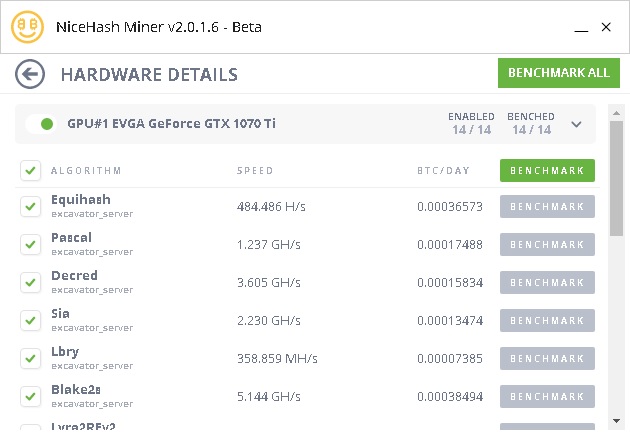The width and height of the screenshot is (630, 440).
Task: Click the 2.230 GH/s speed value
Action: click(268, 321)
